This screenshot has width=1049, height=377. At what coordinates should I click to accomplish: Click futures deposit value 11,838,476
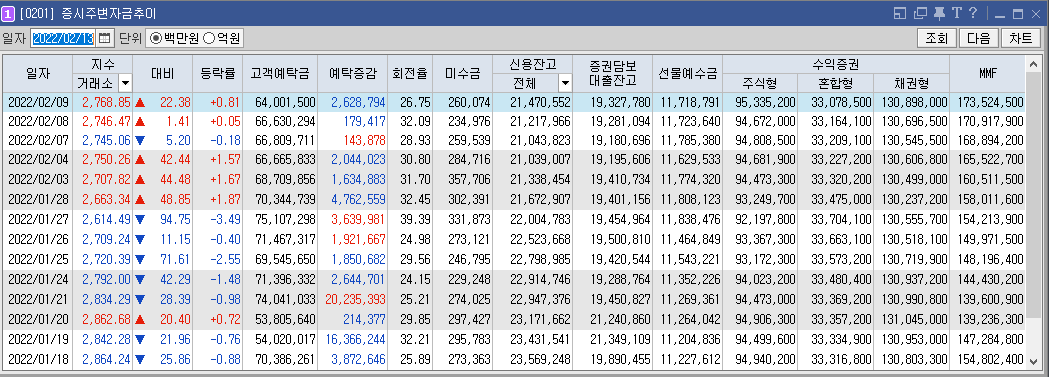690,219
